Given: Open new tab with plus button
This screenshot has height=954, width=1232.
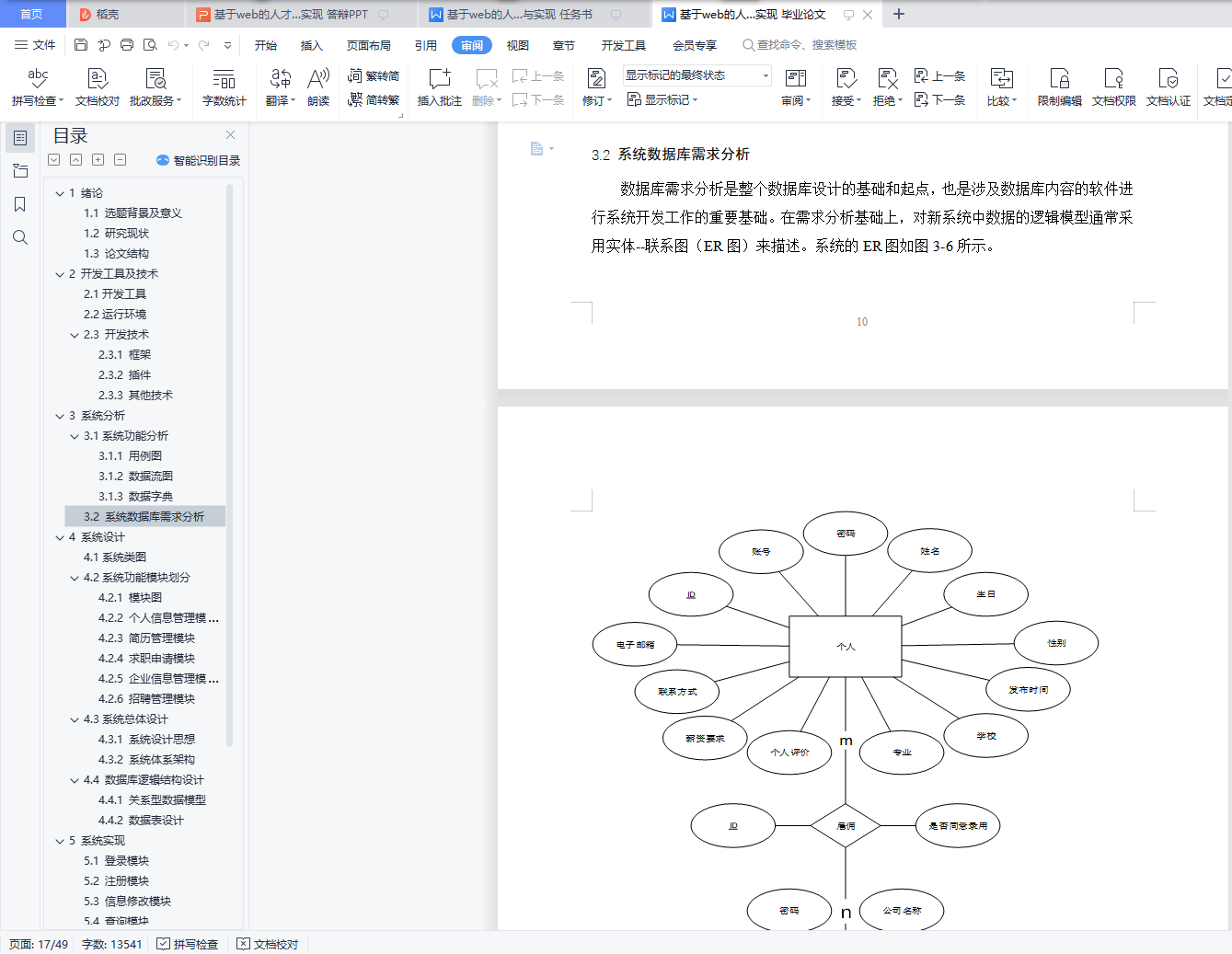Looking at the screenshot, I should click(899, 15).
